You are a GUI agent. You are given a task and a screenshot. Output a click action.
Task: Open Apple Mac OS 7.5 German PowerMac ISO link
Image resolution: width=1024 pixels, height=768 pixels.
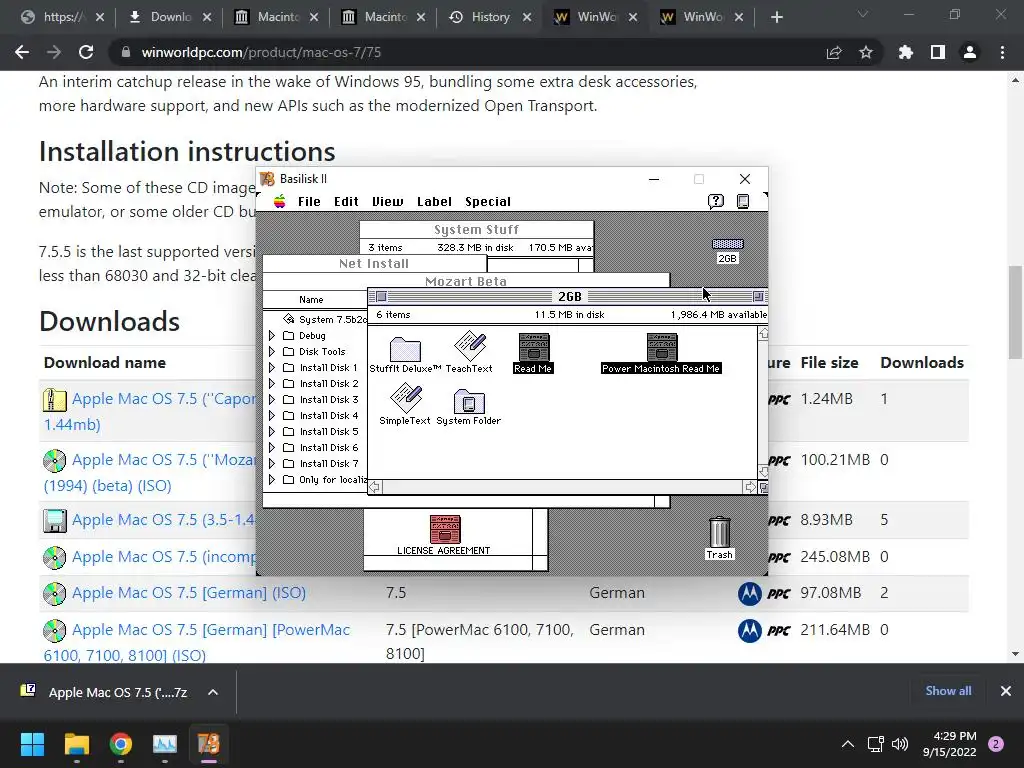[x=197, y=643]
